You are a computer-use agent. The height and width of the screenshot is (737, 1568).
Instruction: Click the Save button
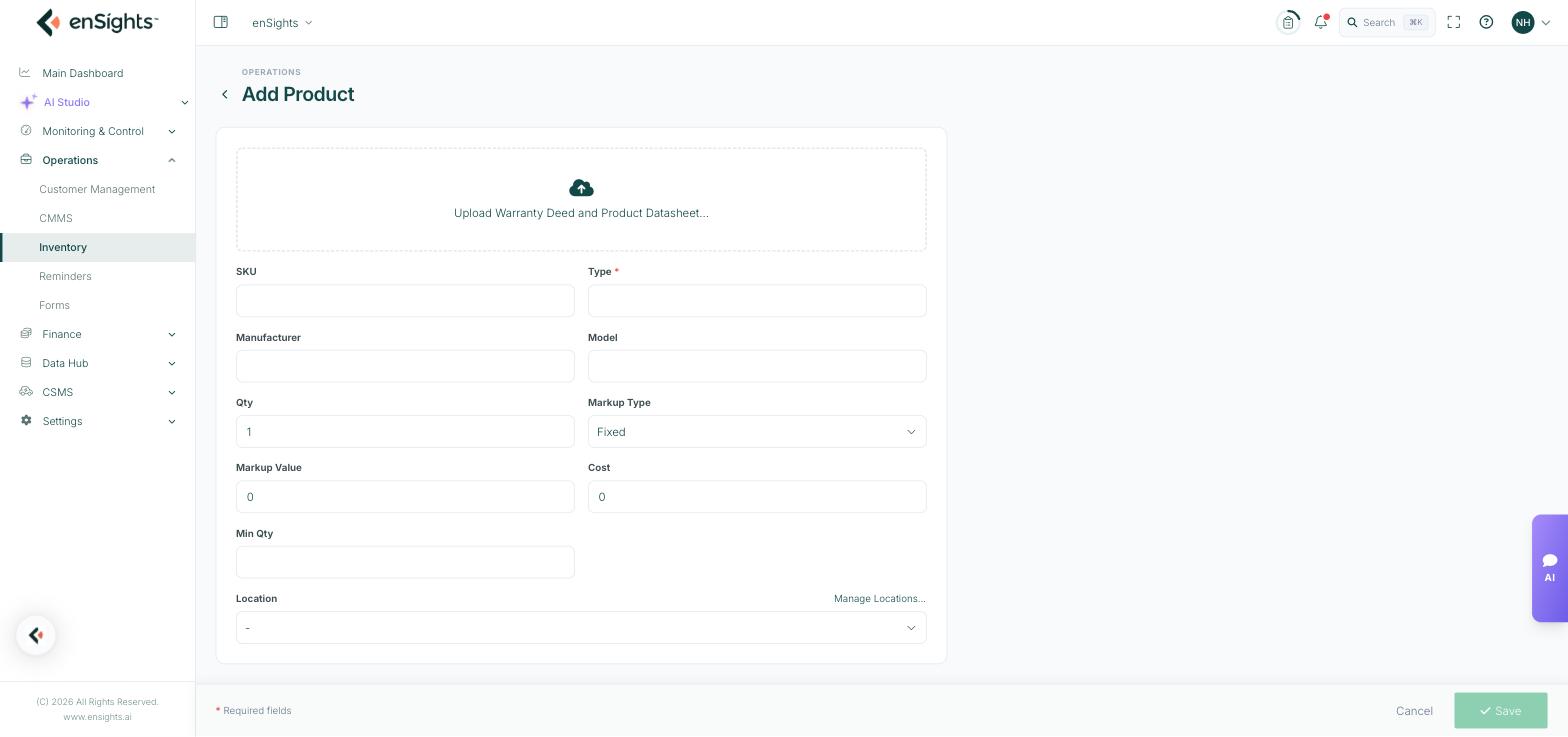pos(1501,711)
